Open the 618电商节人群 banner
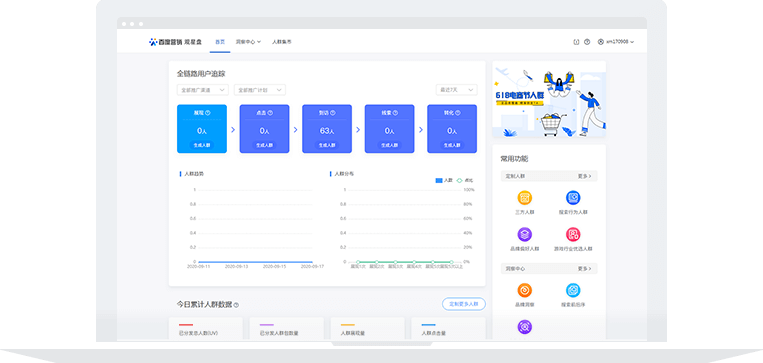The height and width of the screenshot is (363, 763). tap(549, 100)
